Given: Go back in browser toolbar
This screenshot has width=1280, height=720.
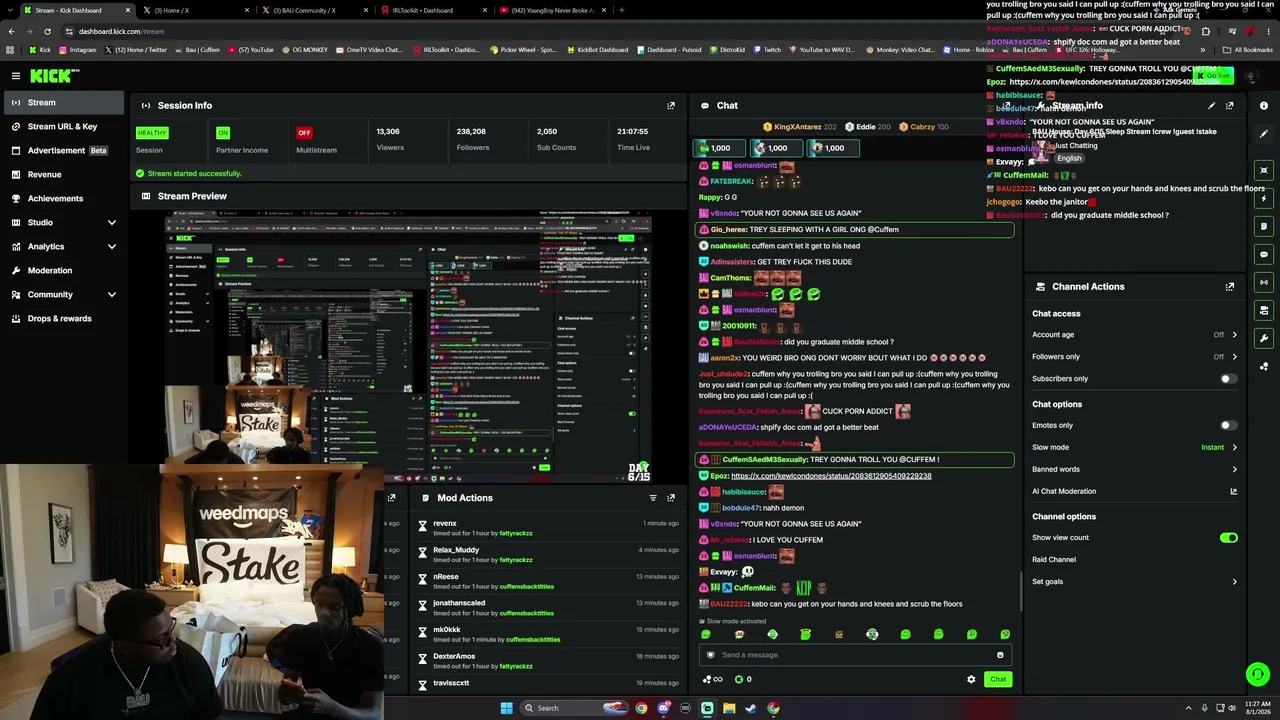Looking at the screenshot, I should pos(11,31).
